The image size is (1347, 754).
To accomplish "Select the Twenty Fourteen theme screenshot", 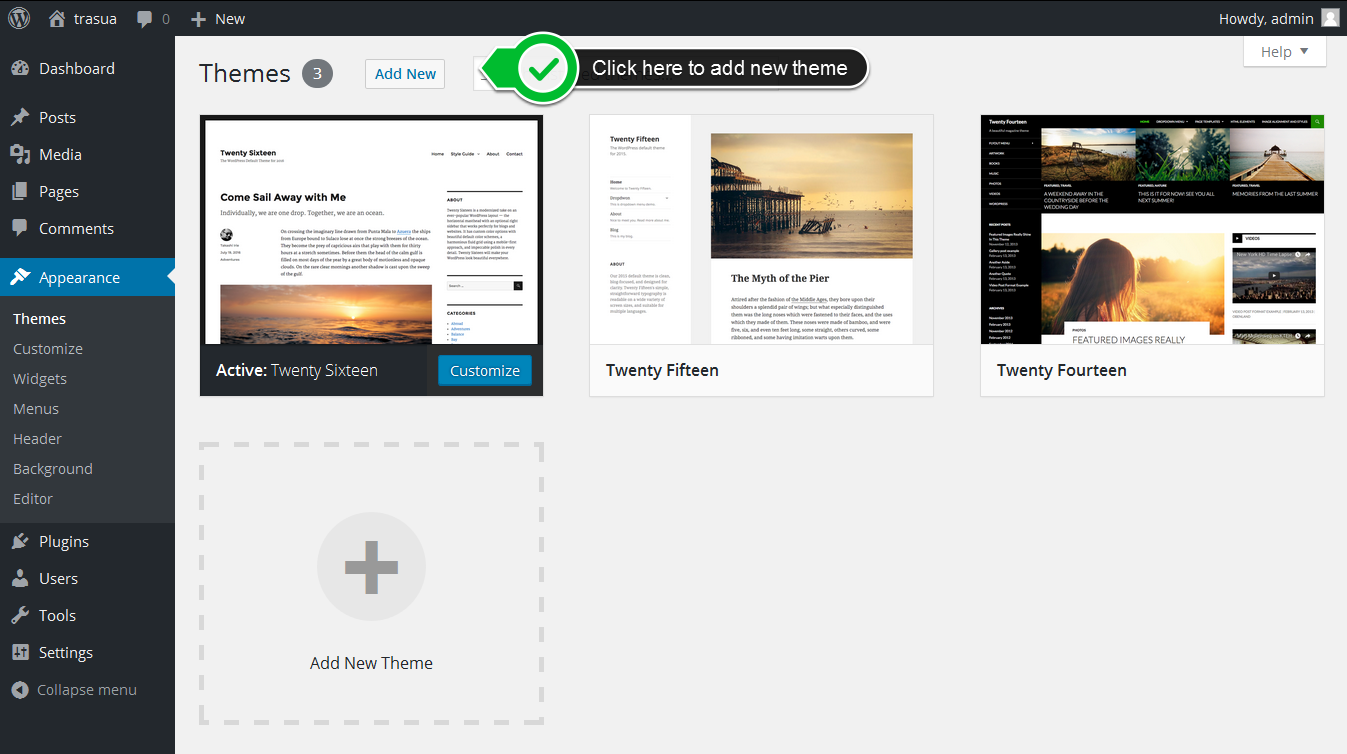I will click(1152, 230).
